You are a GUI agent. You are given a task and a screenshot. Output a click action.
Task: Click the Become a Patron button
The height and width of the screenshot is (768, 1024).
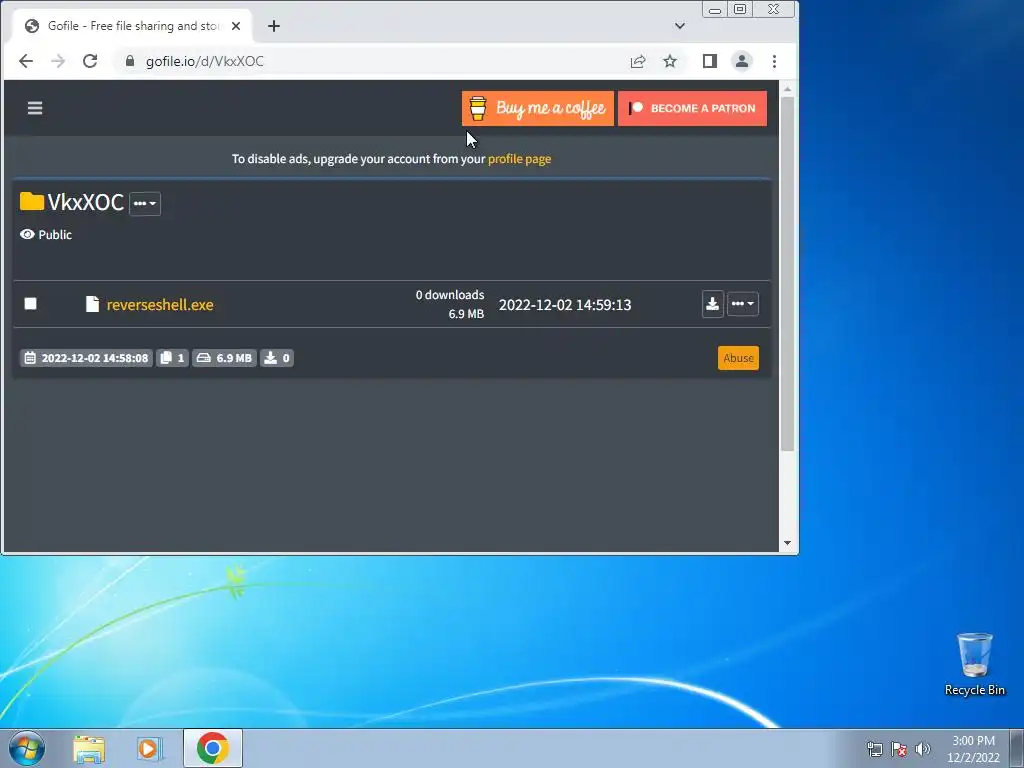click(x=692, y=108)
